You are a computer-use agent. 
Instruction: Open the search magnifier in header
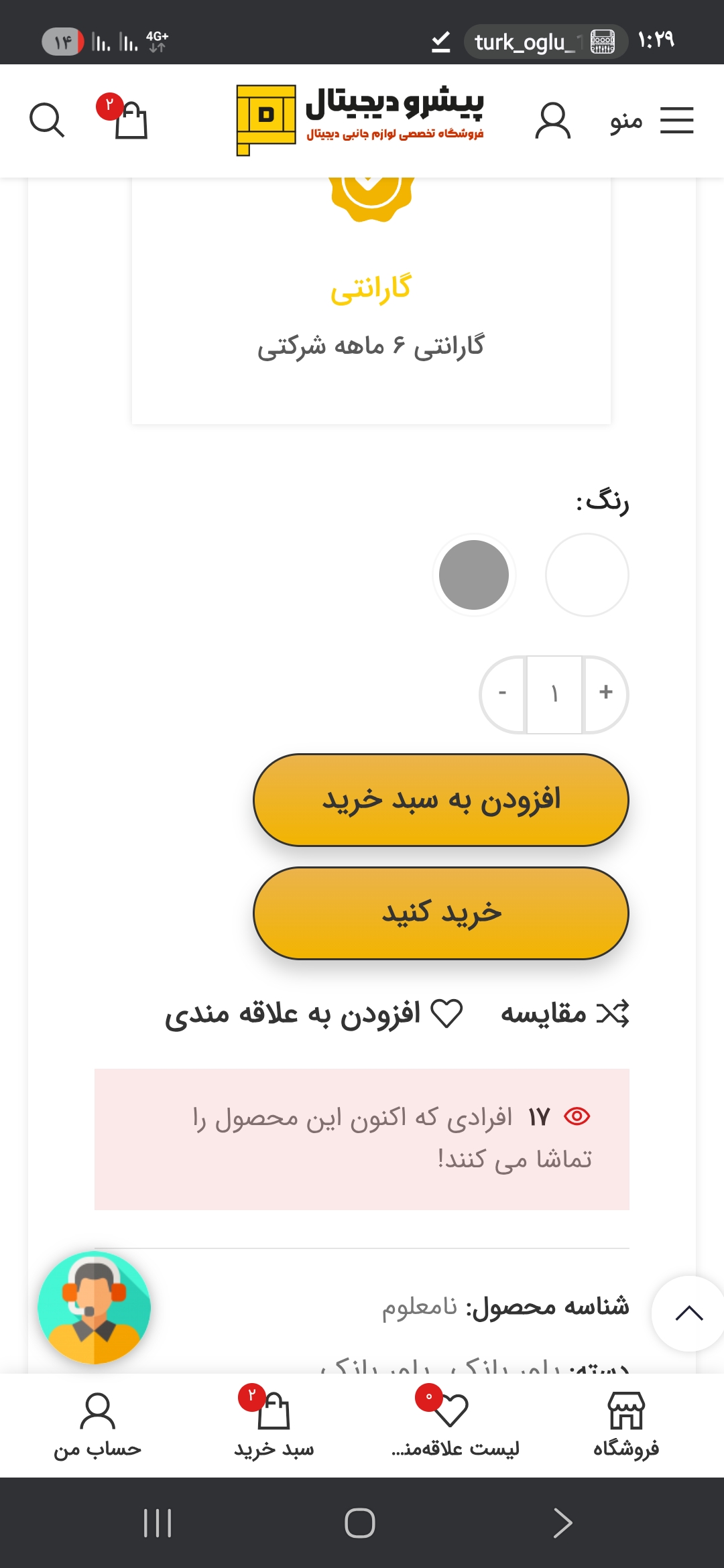47,121
